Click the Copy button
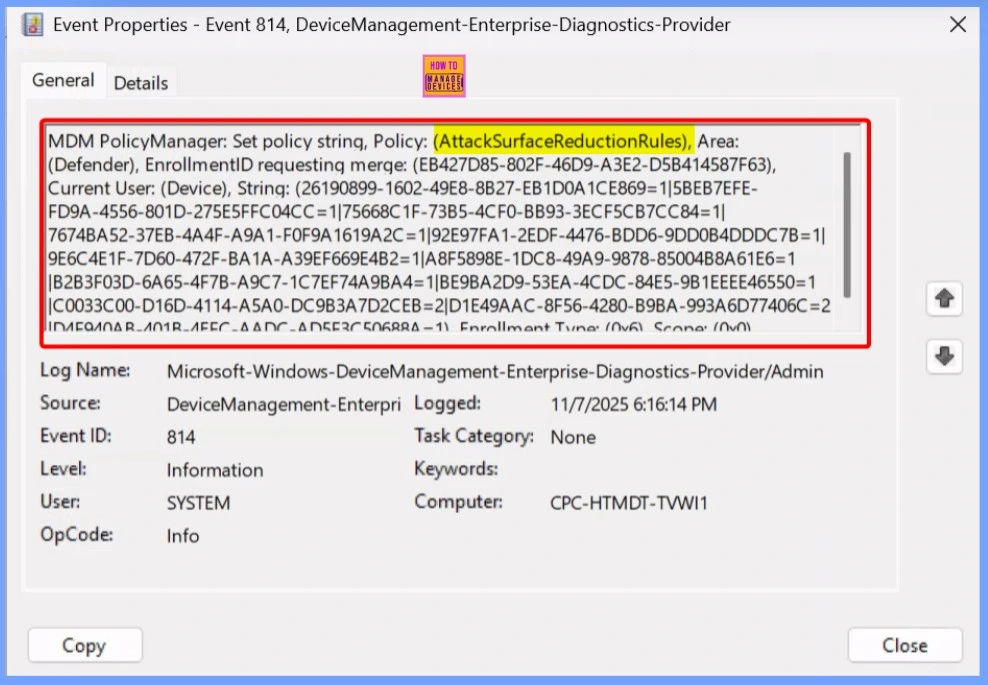988x685 pixels. [x=84, y=645]
